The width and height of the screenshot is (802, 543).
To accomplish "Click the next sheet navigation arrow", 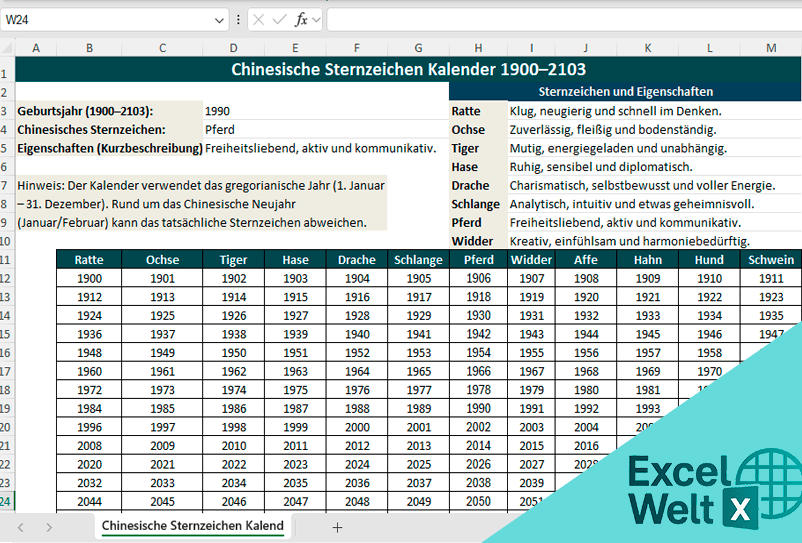I will 49,527.
